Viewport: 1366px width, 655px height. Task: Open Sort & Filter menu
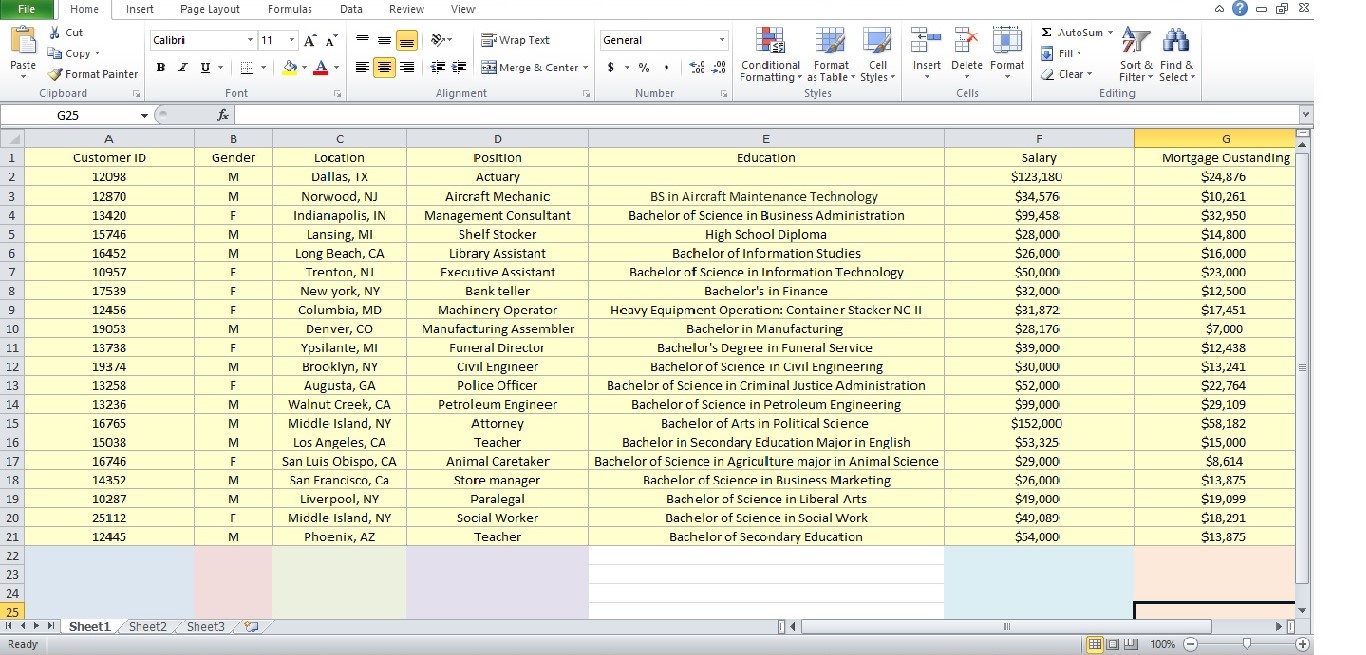(x=1136, y=55)
